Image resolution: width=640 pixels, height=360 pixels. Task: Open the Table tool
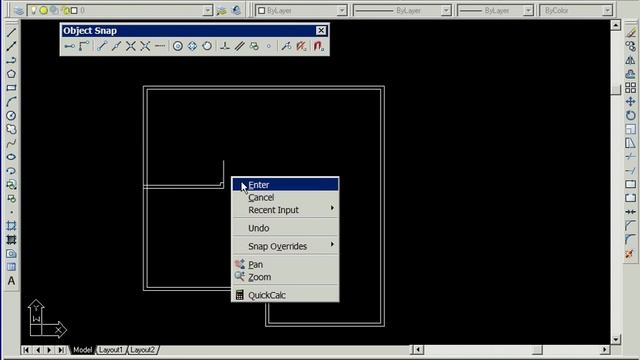(x=11, y=267)
